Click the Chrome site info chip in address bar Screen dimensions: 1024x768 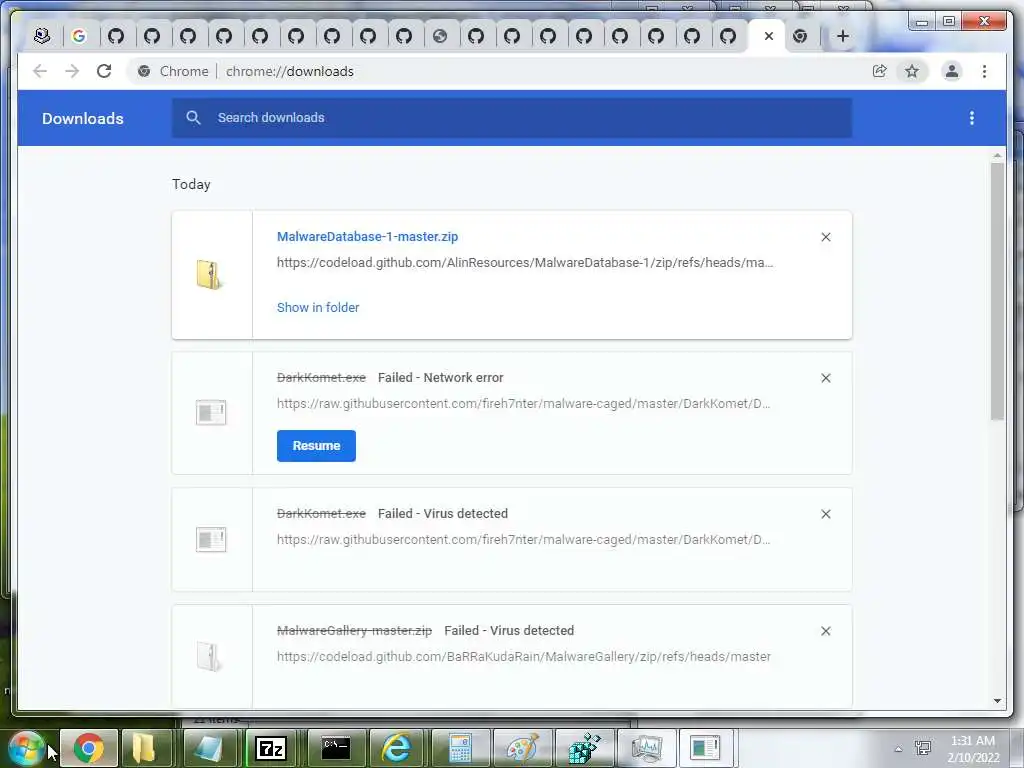click(x=173, y=71)
